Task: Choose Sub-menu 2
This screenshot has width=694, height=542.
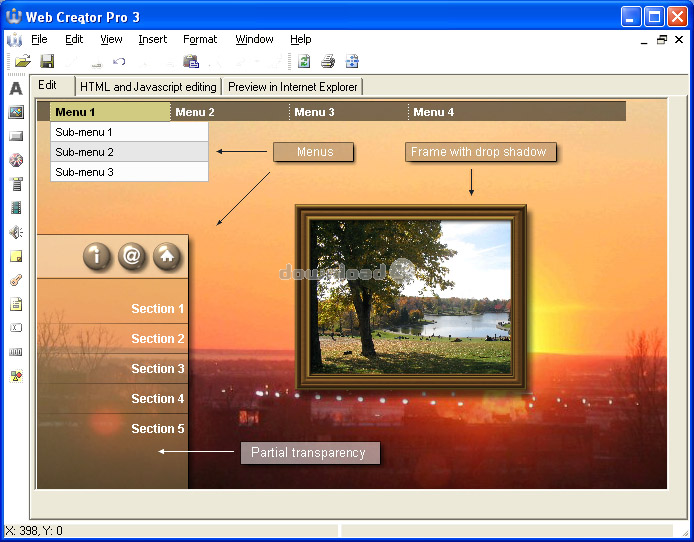Action: point(129,152)
